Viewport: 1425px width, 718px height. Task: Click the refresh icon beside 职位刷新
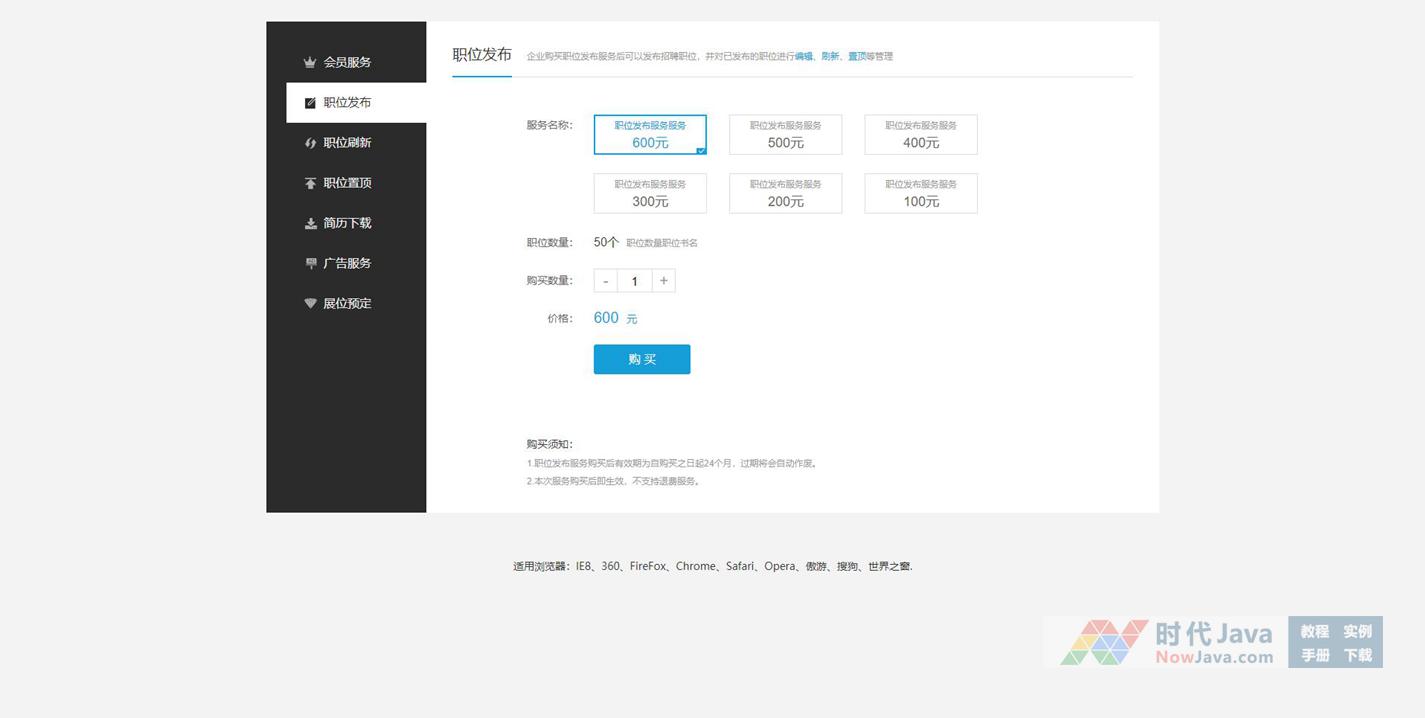point(310,143)
